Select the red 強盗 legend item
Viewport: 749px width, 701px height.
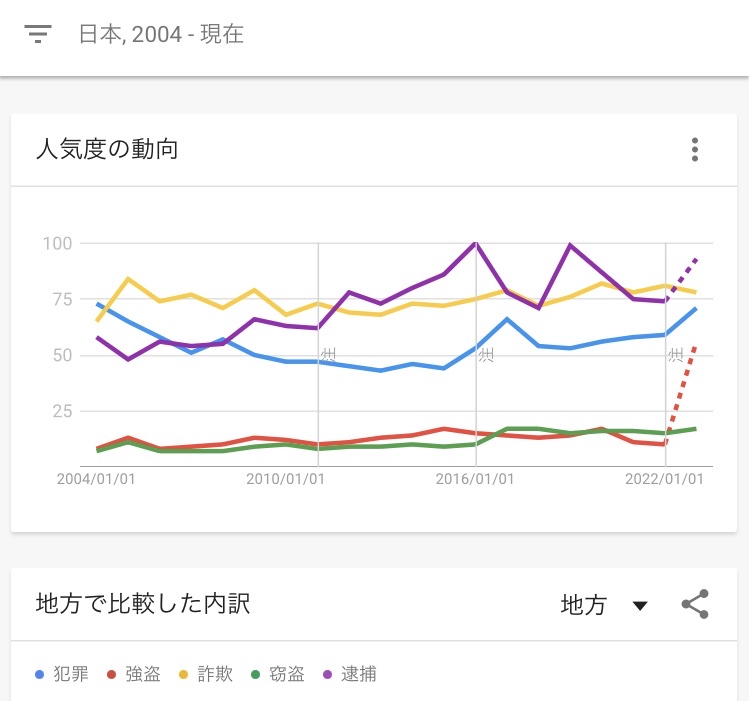134,674
